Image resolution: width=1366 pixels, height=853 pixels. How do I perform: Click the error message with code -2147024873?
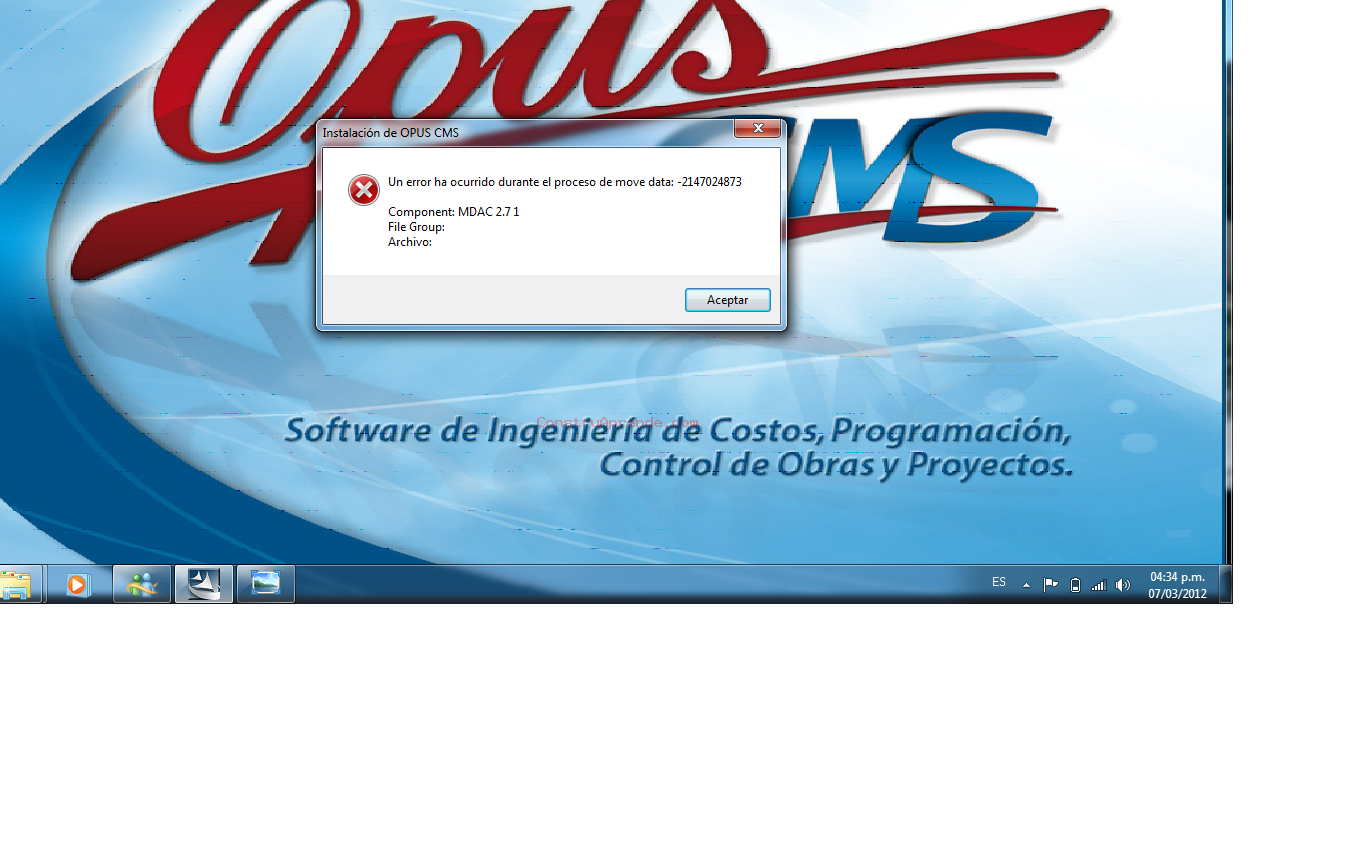[x=564, y=182]
